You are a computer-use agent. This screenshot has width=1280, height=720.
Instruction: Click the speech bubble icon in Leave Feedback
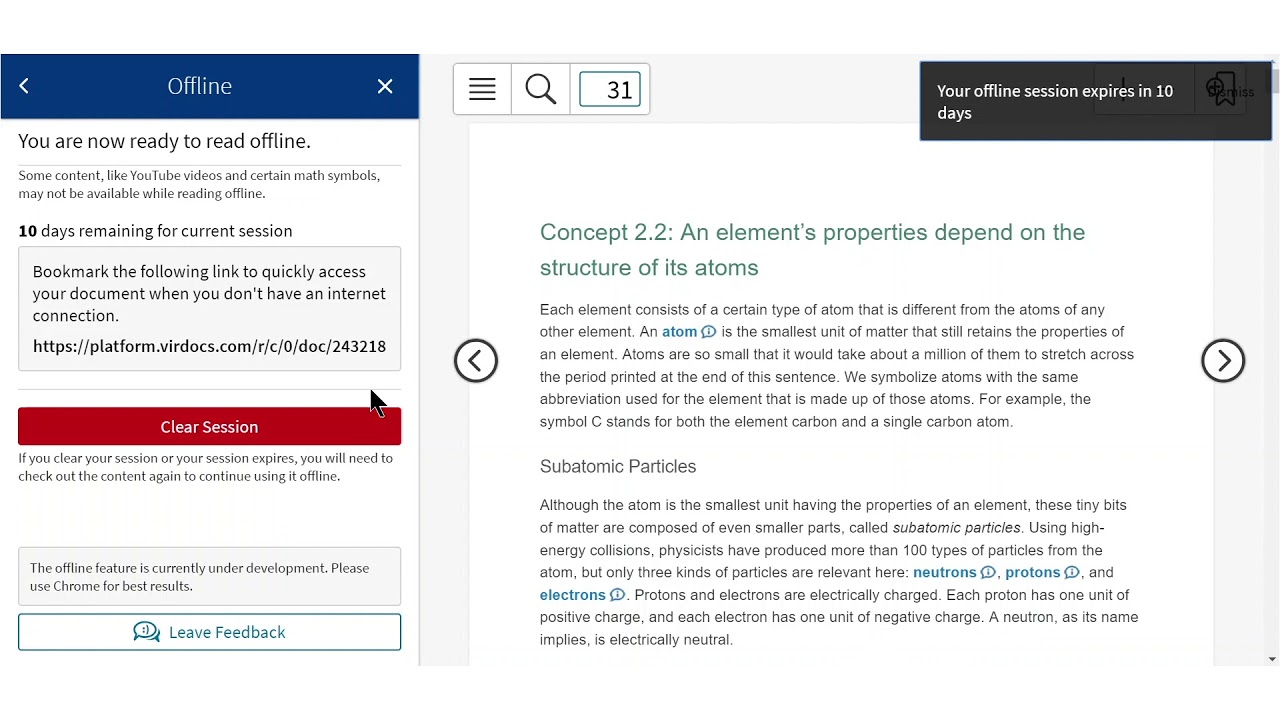[146, 632]
